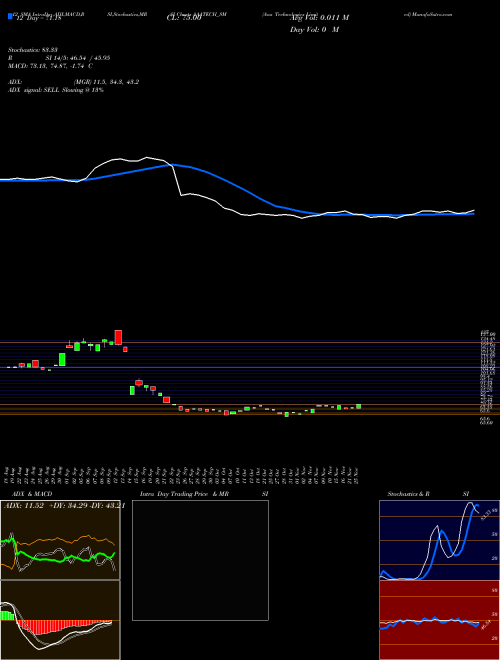500x660 pixels.
Task: Click the ADX indicator chart panel
Action: pos(60,540)
